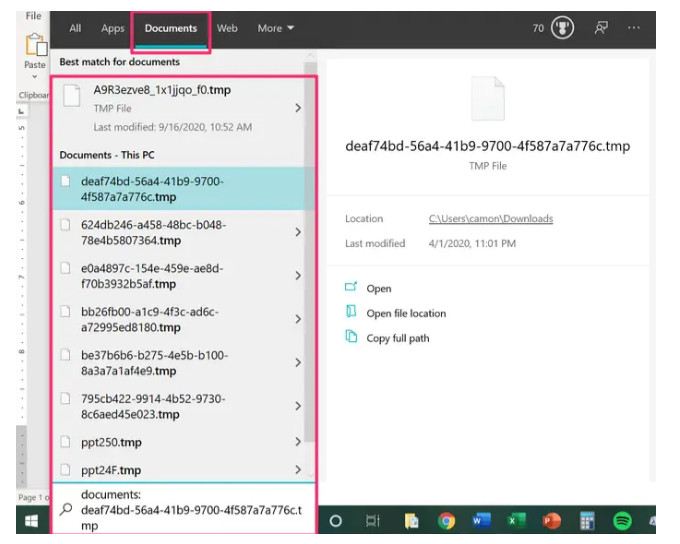Screen dimensions: 680x544
Task: Click the Windows Start button
Action: pyautogui.click(x=31, y=521)
